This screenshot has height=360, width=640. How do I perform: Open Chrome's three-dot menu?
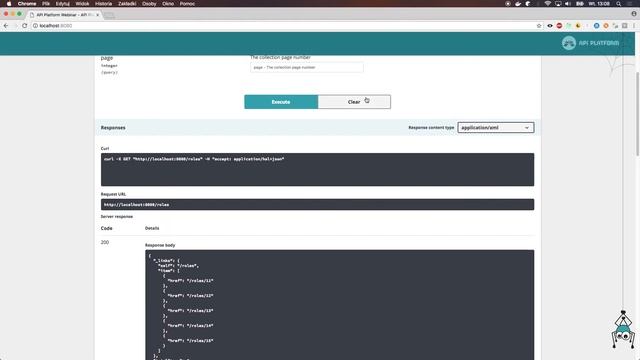pos(634,26)
